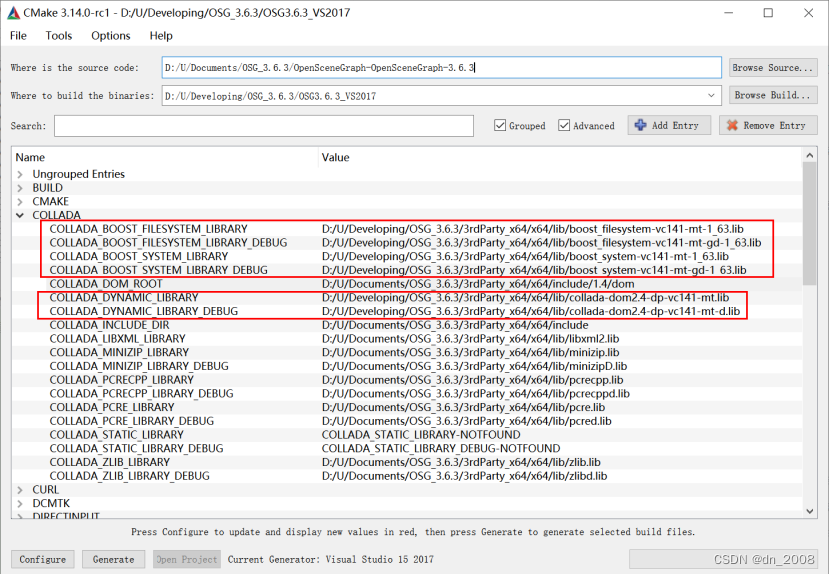Click the Name column header
The image size is (830, 575).
30,157
